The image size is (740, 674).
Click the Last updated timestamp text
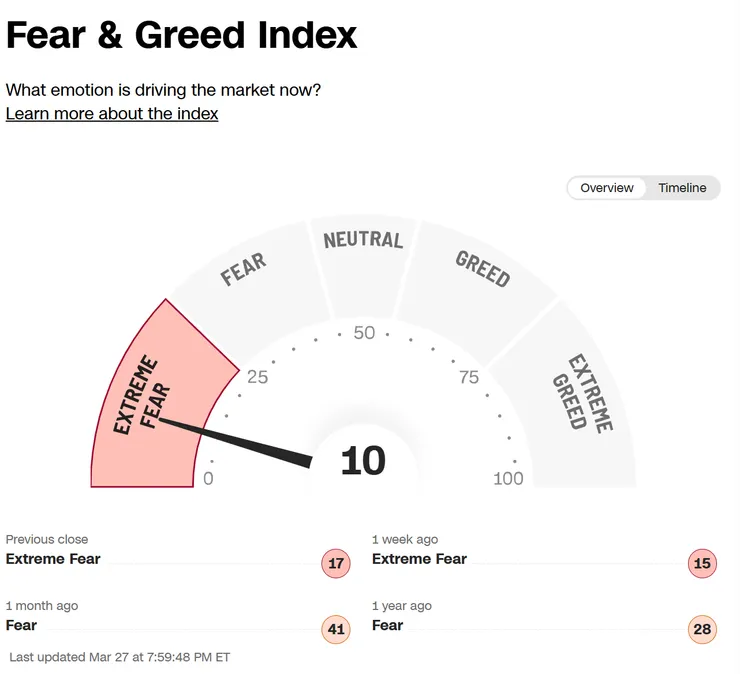(x=120, y=657)
